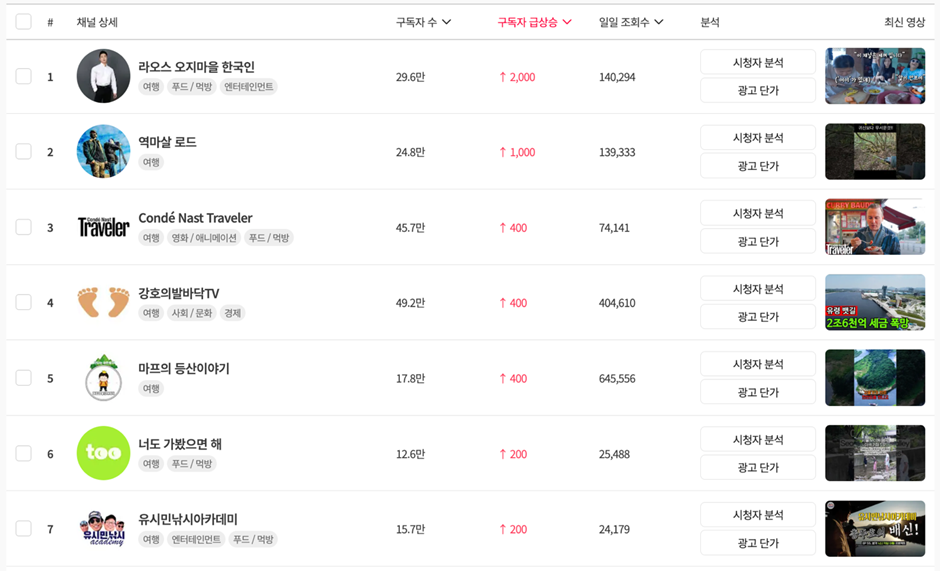Viewport: 940px width, 571px height.
Task: Sort by 구독자 급상승 column
Action: pyautogui.click(x=534, y=22)
